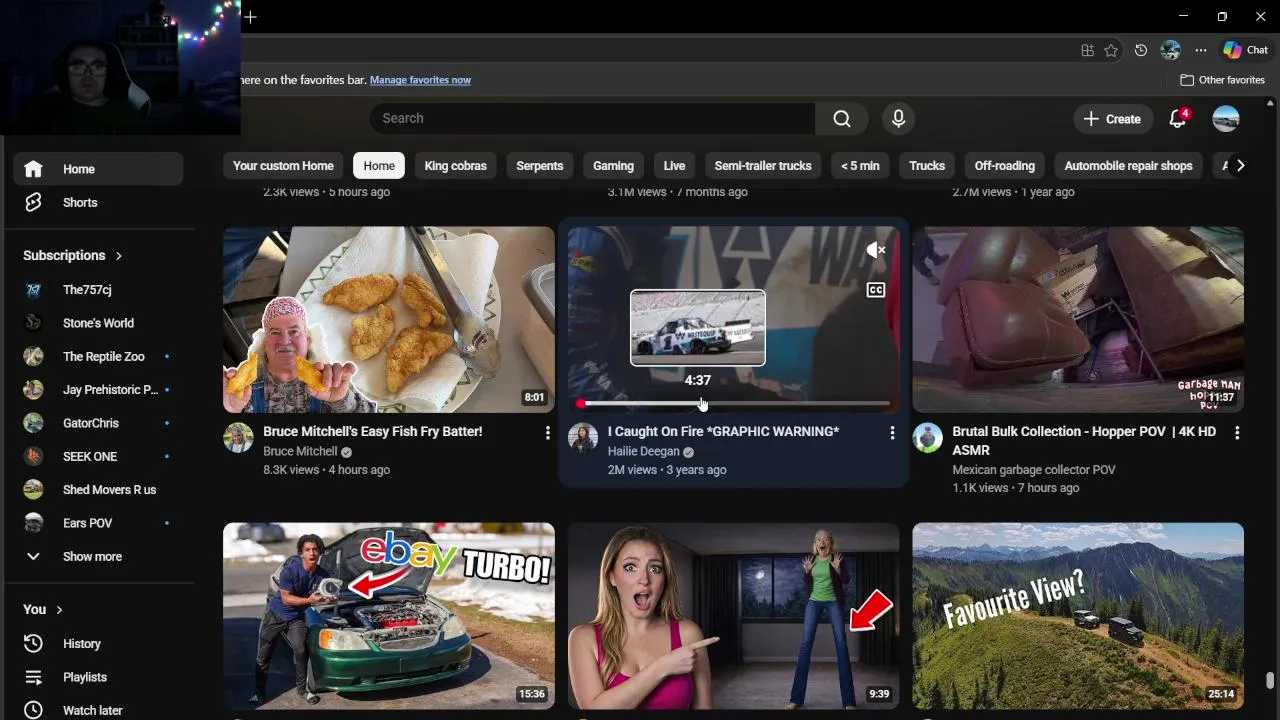Open the notifications bell
The height and width of the screenshot is (720, 1280).
[x=1178, y=119]
